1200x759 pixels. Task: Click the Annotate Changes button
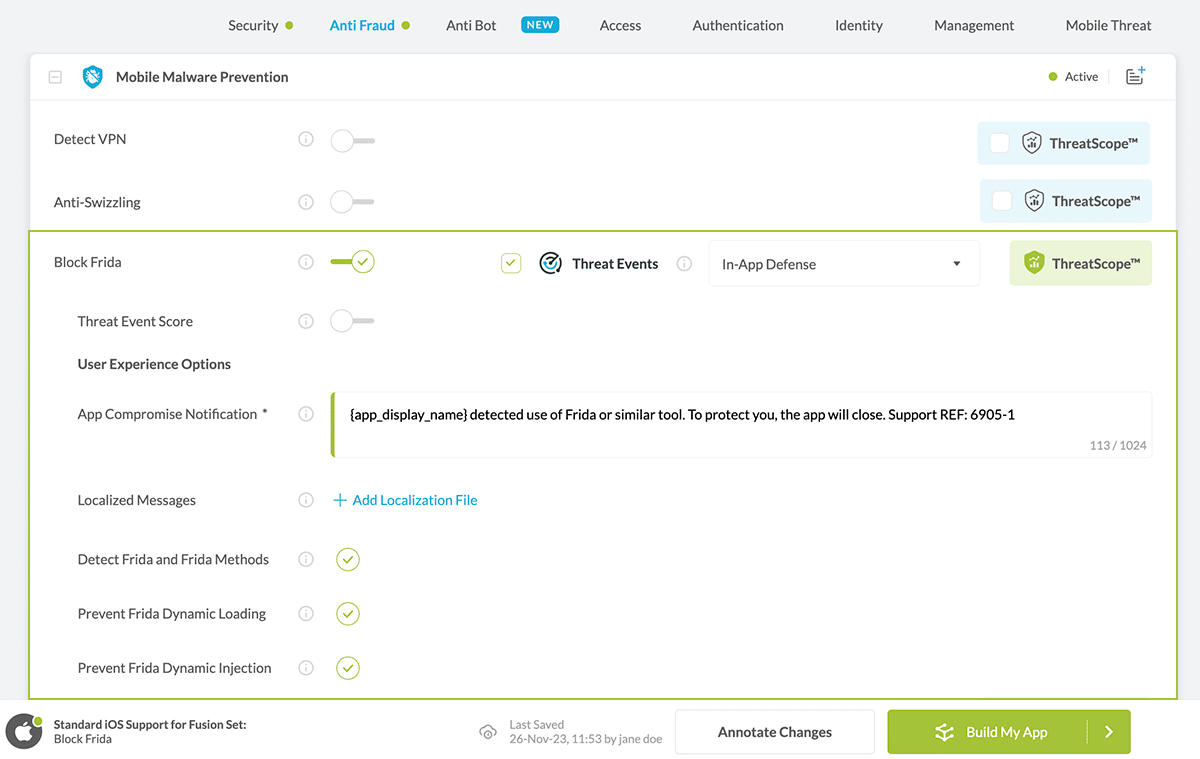click(x=774, y=732)
